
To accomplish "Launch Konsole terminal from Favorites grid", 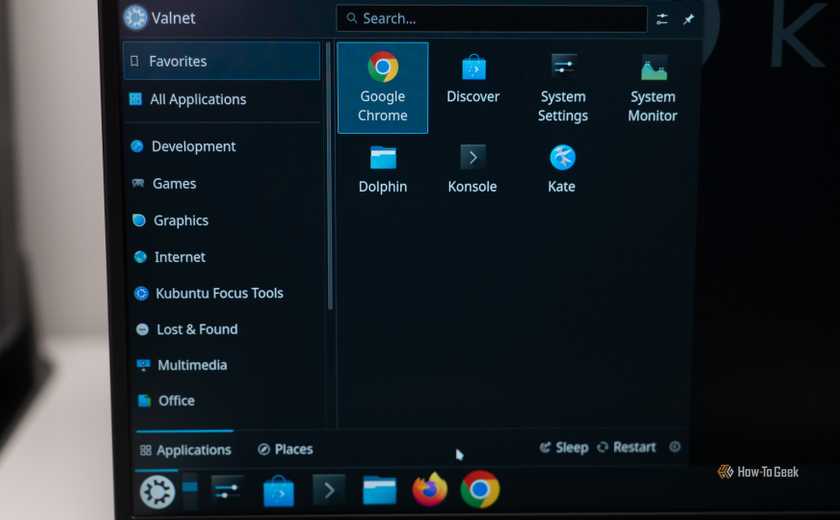I will (472, 169).
